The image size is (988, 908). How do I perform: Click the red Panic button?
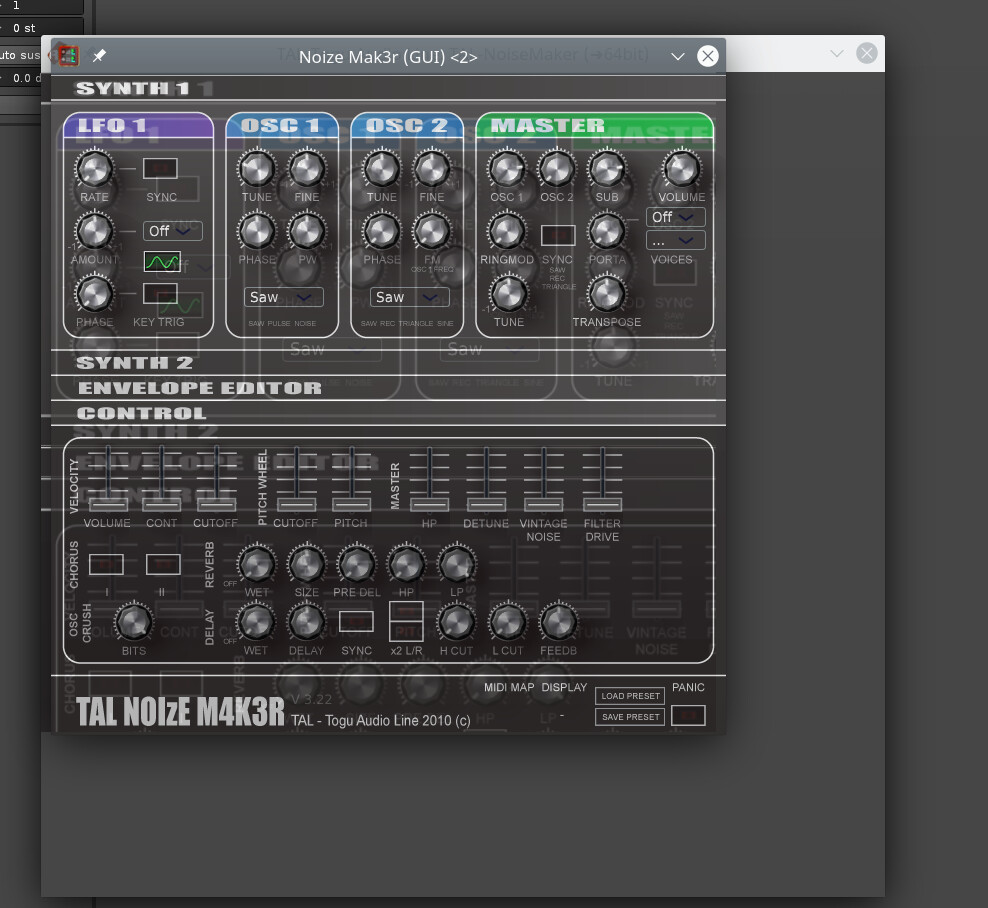pyautogui.click(x=688, y=715)
